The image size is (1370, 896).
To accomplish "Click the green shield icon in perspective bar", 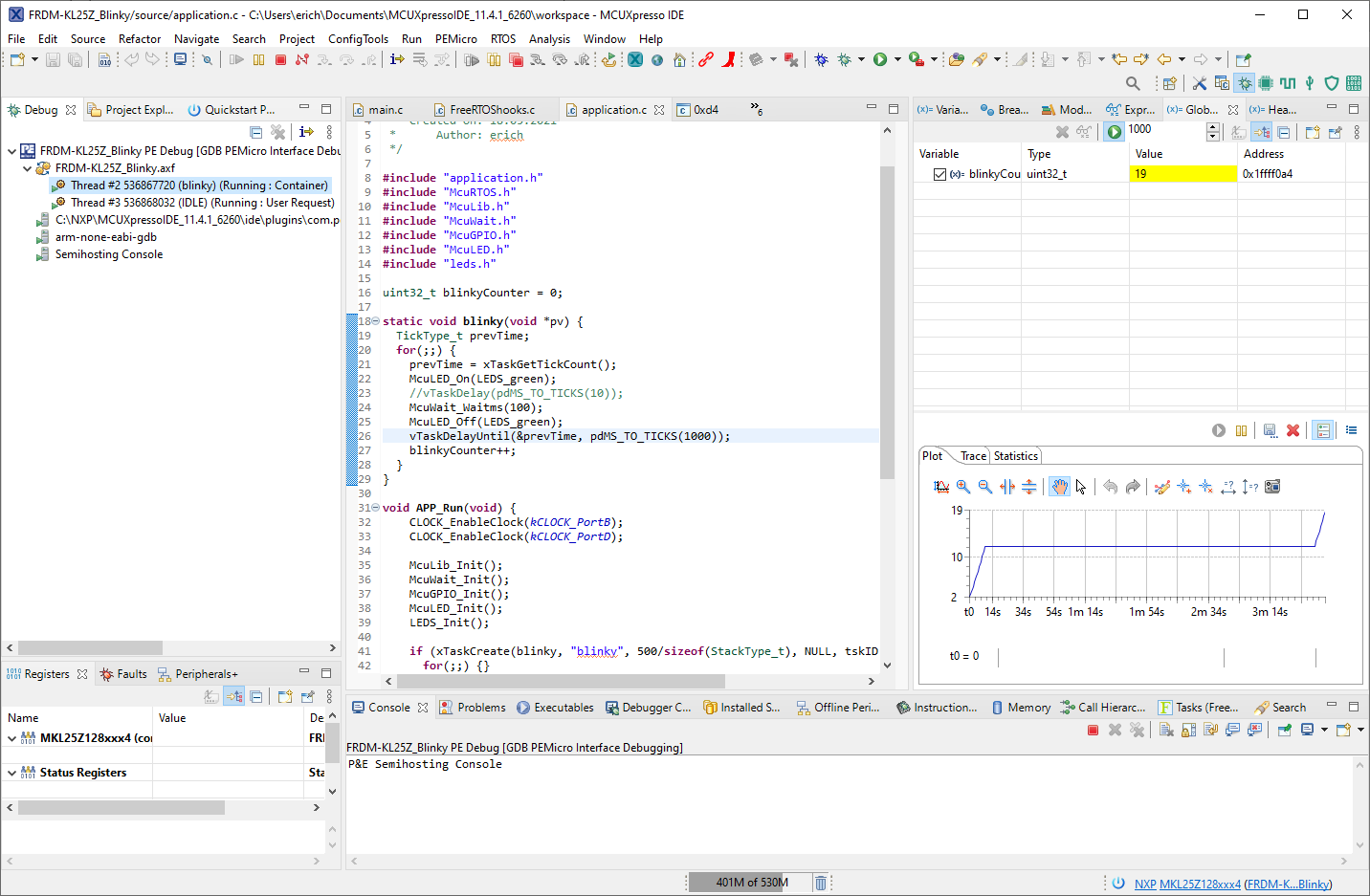I will click(x=1331, y=83).
